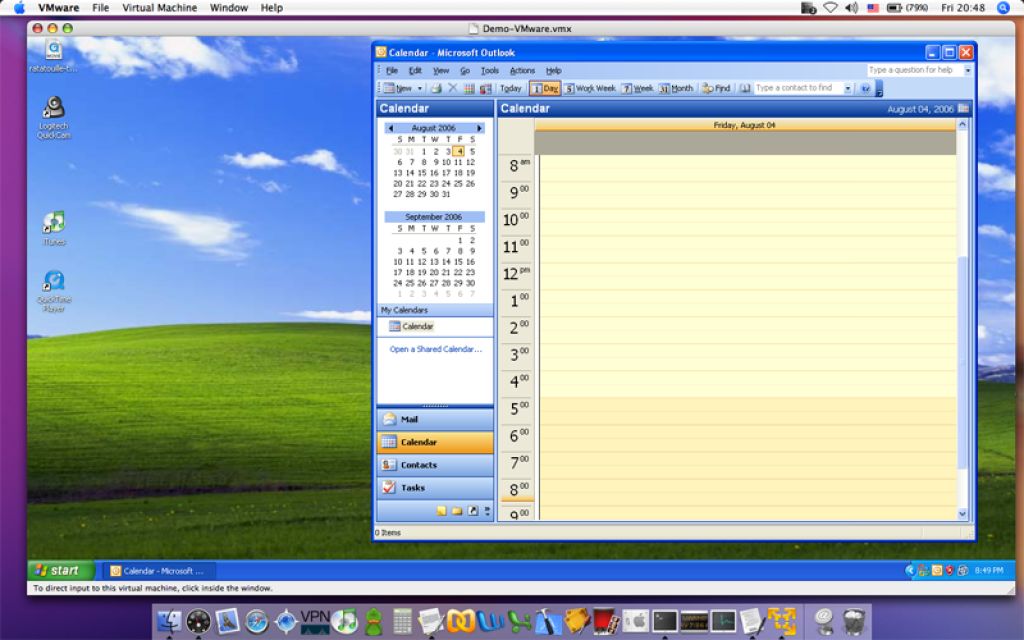Click the Find button in toolbar
1024x640 pixels.
pyautogui.click(x=716, y=88)
